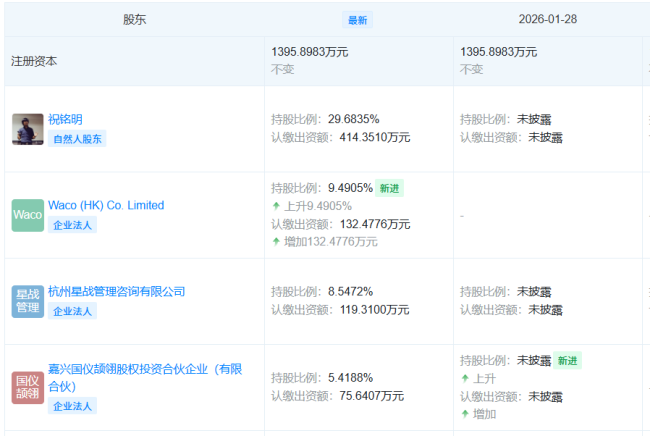Click the 注册资本 row label
The width and height of the screenshot is (650, 436).
(34, 61)
